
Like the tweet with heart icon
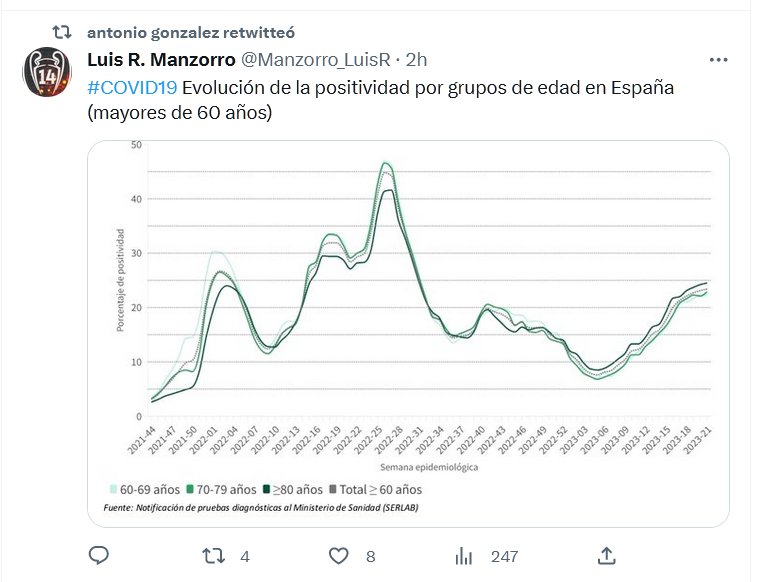coord(338,555)
